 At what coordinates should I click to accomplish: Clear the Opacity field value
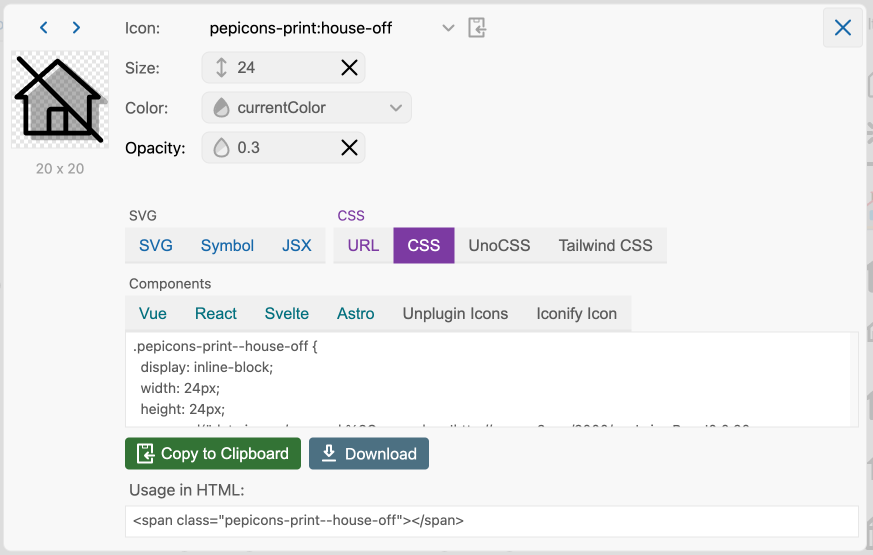[349, 148]
